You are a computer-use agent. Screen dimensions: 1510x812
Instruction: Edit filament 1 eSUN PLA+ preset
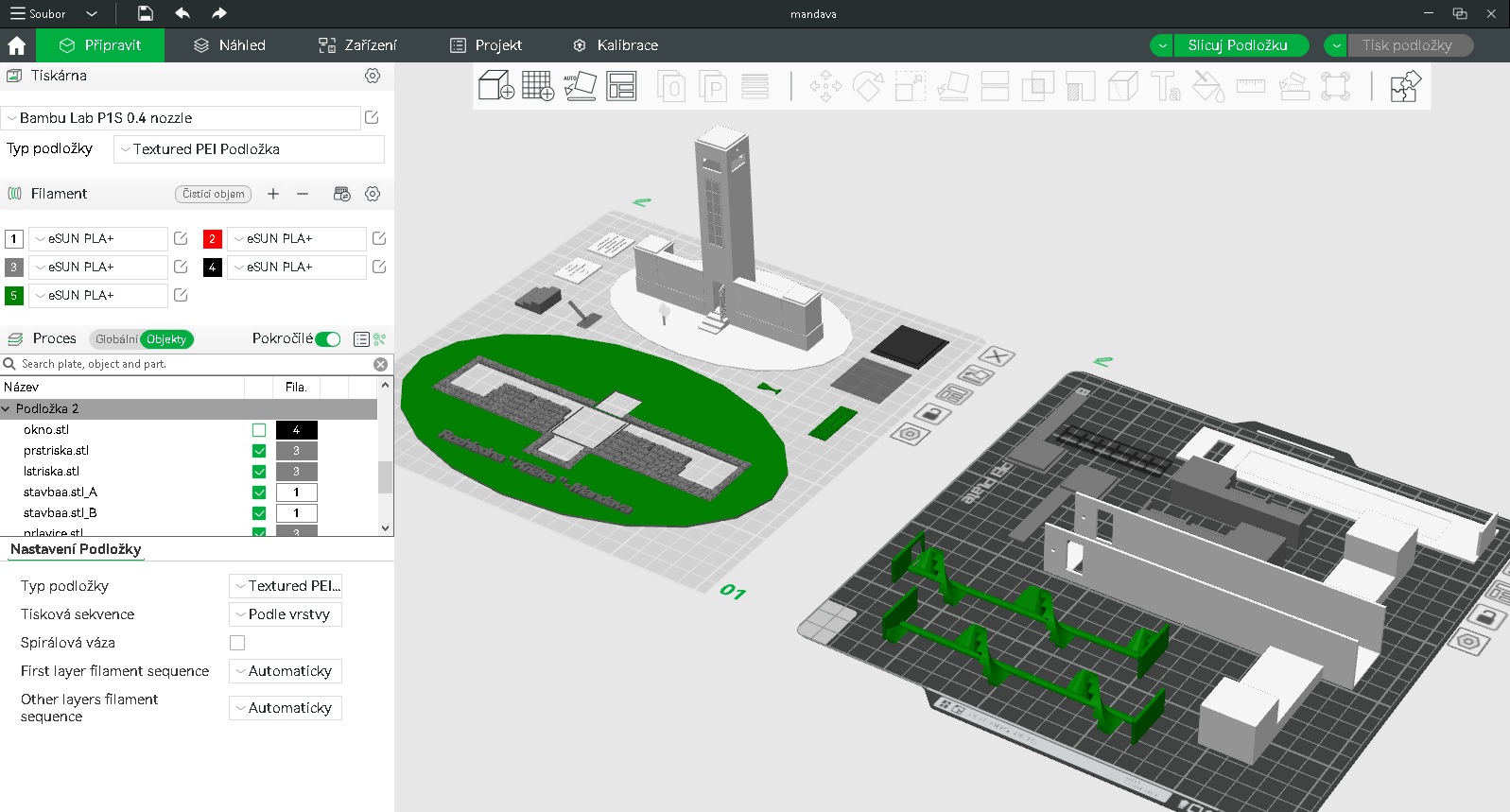click(x=181, y=238)
